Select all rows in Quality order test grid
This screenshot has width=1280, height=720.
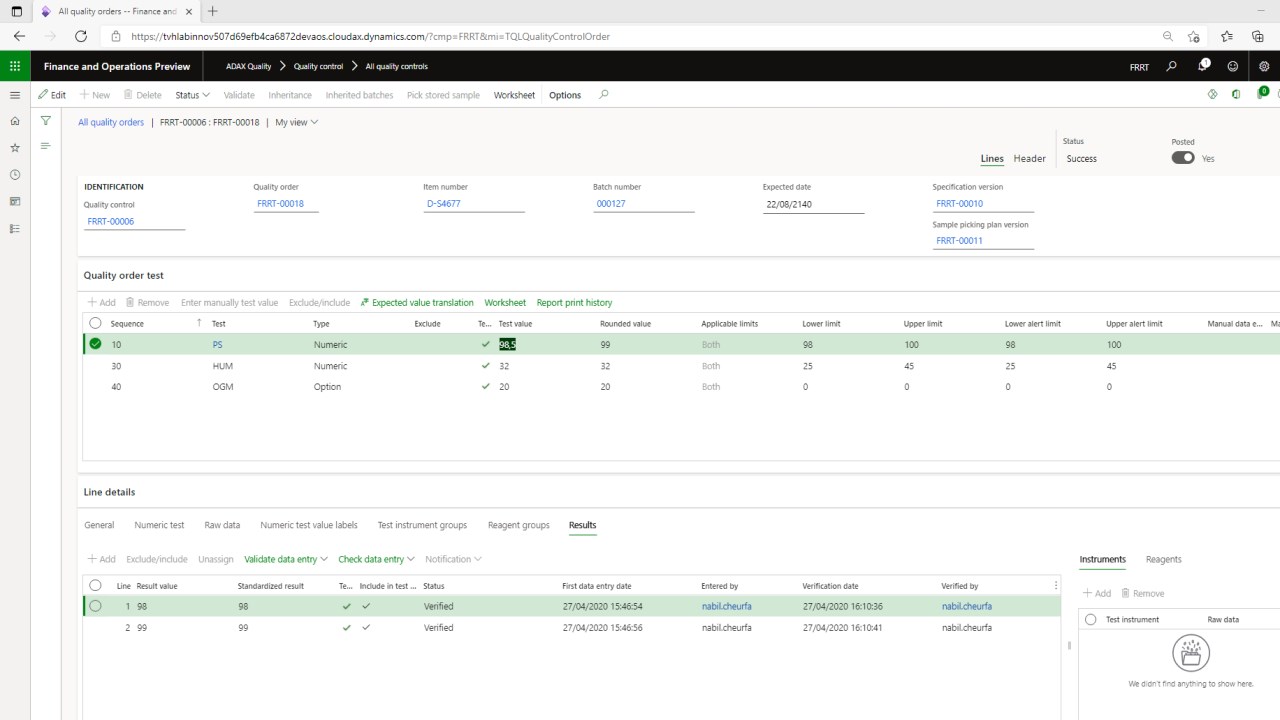click(95, 323)
